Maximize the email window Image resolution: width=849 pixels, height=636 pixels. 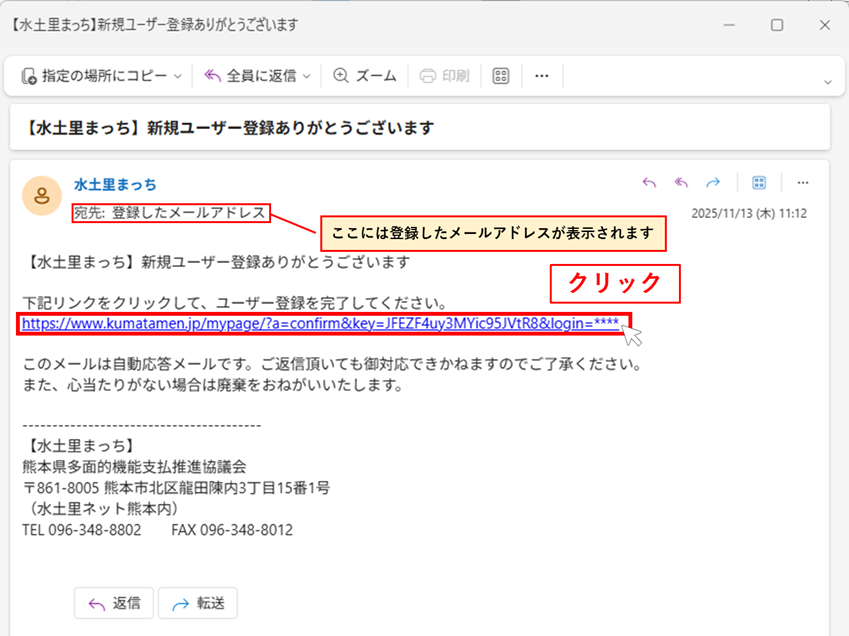pyautogui.click(x=777, y=25)
